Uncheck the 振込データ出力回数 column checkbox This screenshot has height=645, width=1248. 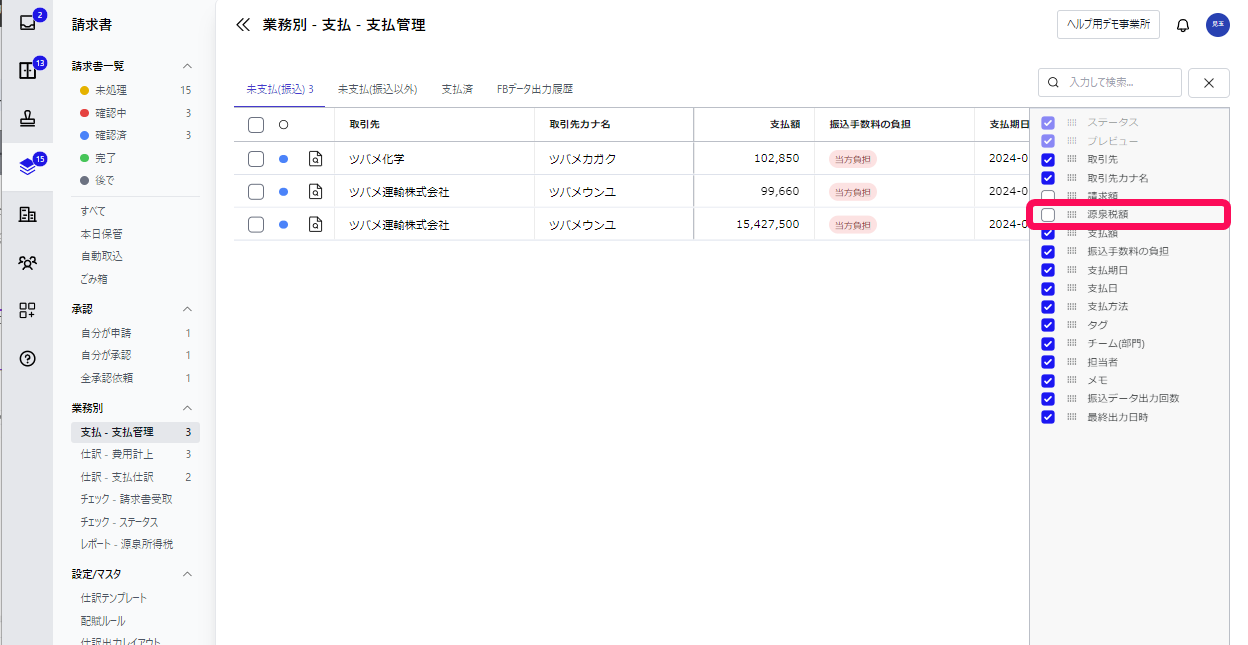[1048, 398]
